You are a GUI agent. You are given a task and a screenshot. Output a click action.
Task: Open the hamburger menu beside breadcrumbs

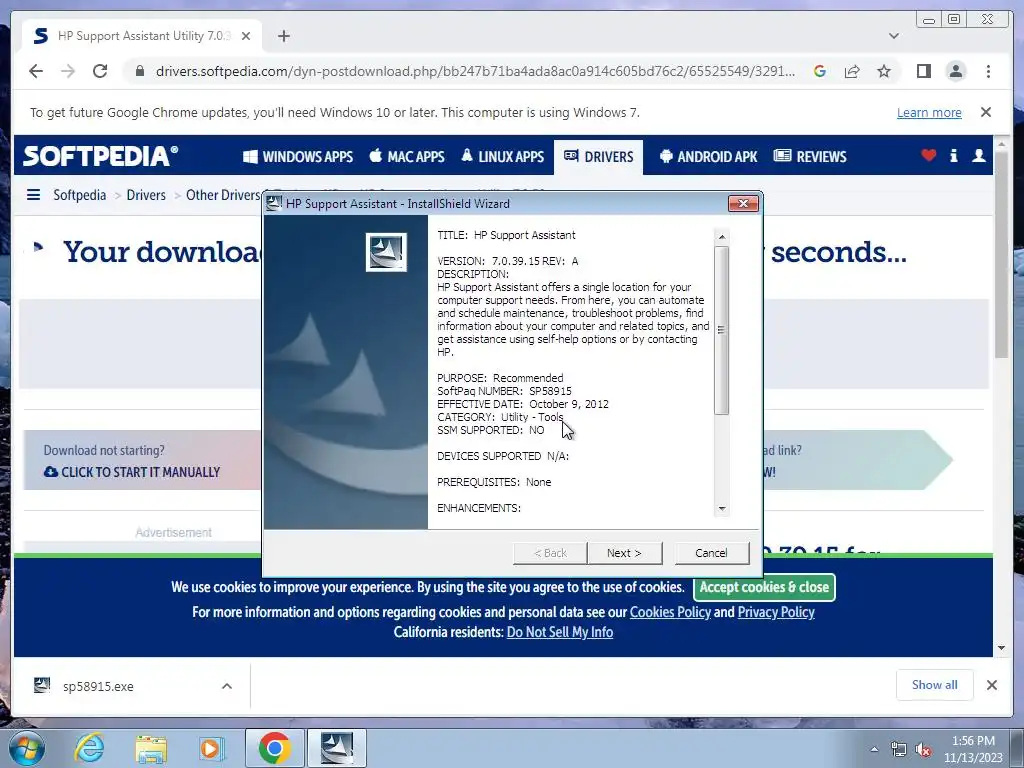tap(33, 195)
